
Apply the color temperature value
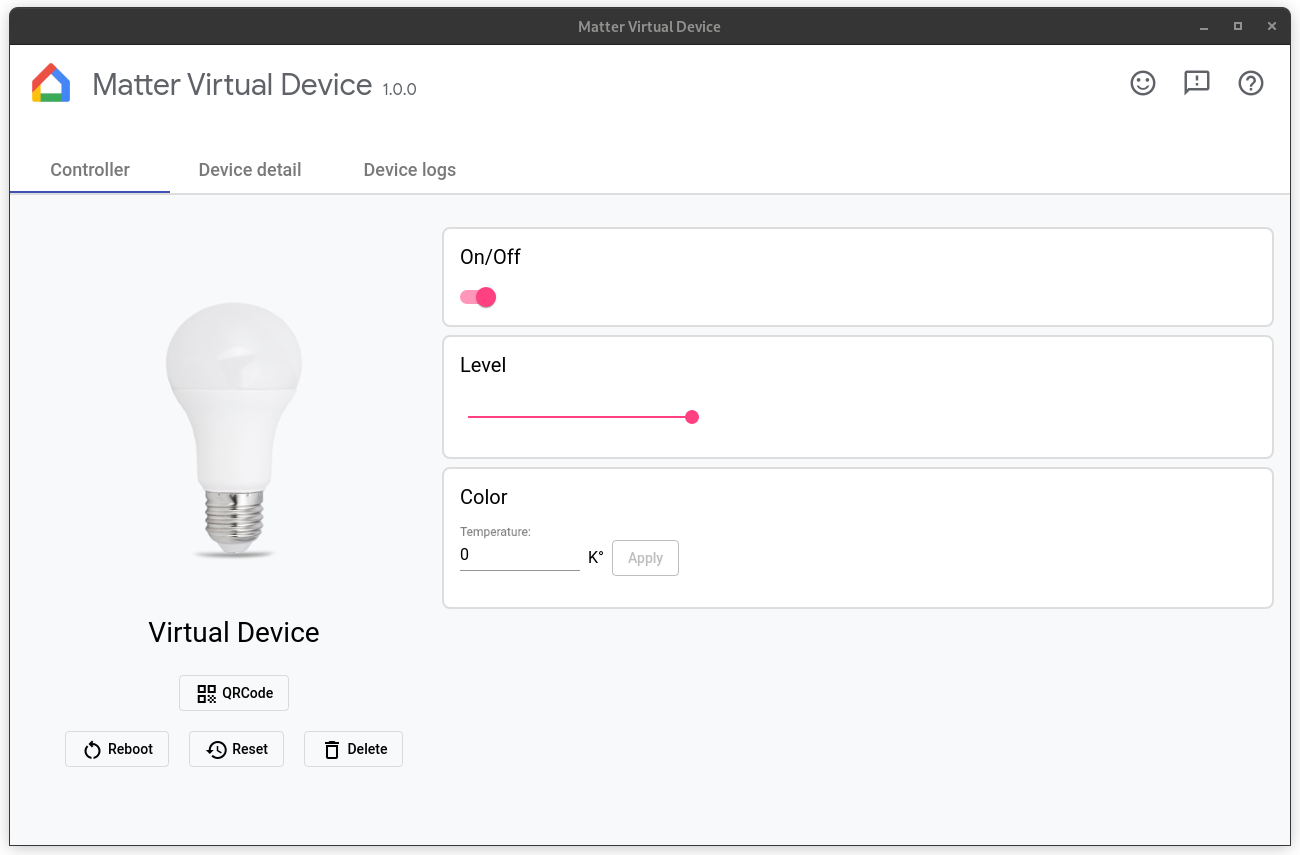click(x=645, y=558)
